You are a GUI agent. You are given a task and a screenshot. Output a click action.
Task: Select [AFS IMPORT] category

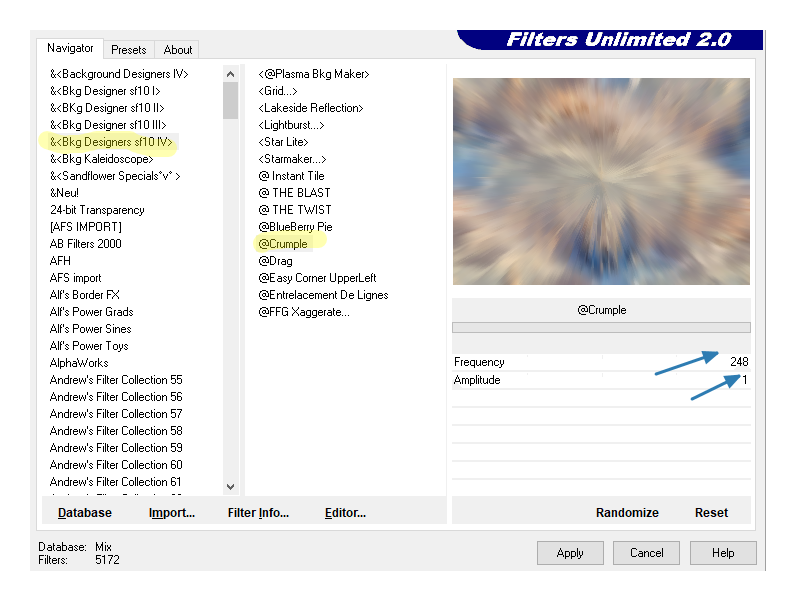[x=86, y=227]
